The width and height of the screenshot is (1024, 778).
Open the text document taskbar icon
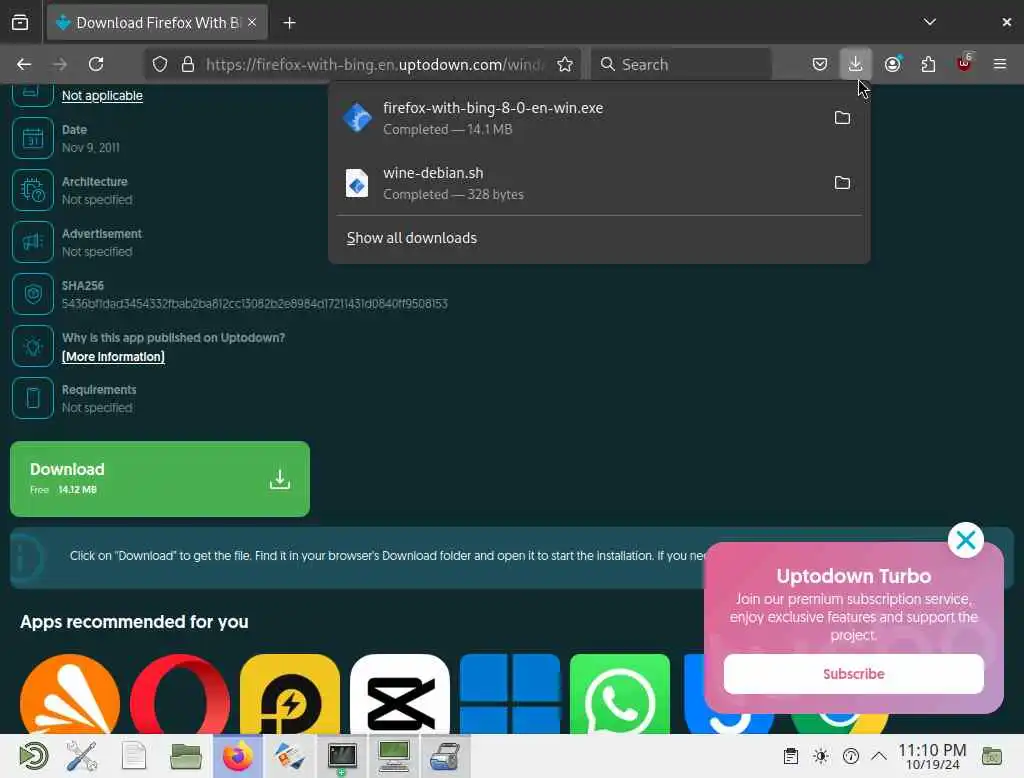tap(134, 756)
